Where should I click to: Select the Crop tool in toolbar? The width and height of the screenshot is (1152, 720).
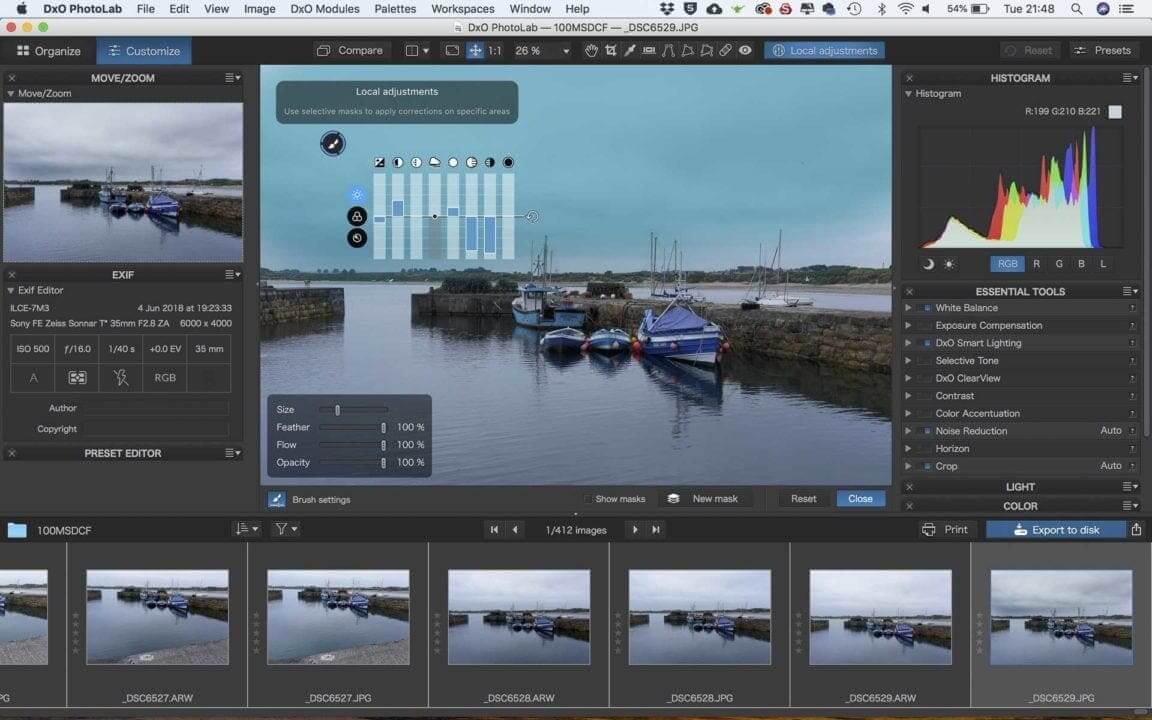[x=611, y=51]
